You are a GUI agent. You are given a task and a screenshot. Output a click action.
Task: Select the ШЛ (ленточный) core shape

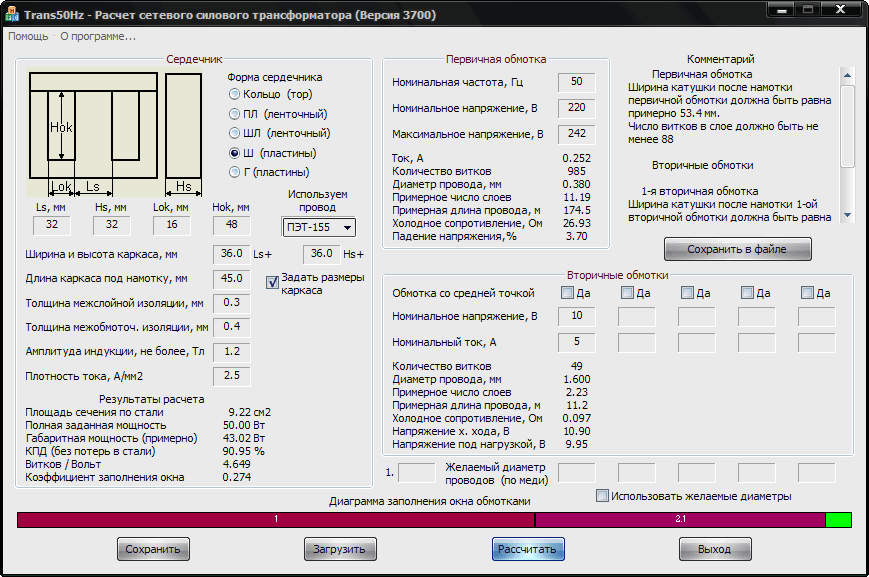tap(279, 134)
